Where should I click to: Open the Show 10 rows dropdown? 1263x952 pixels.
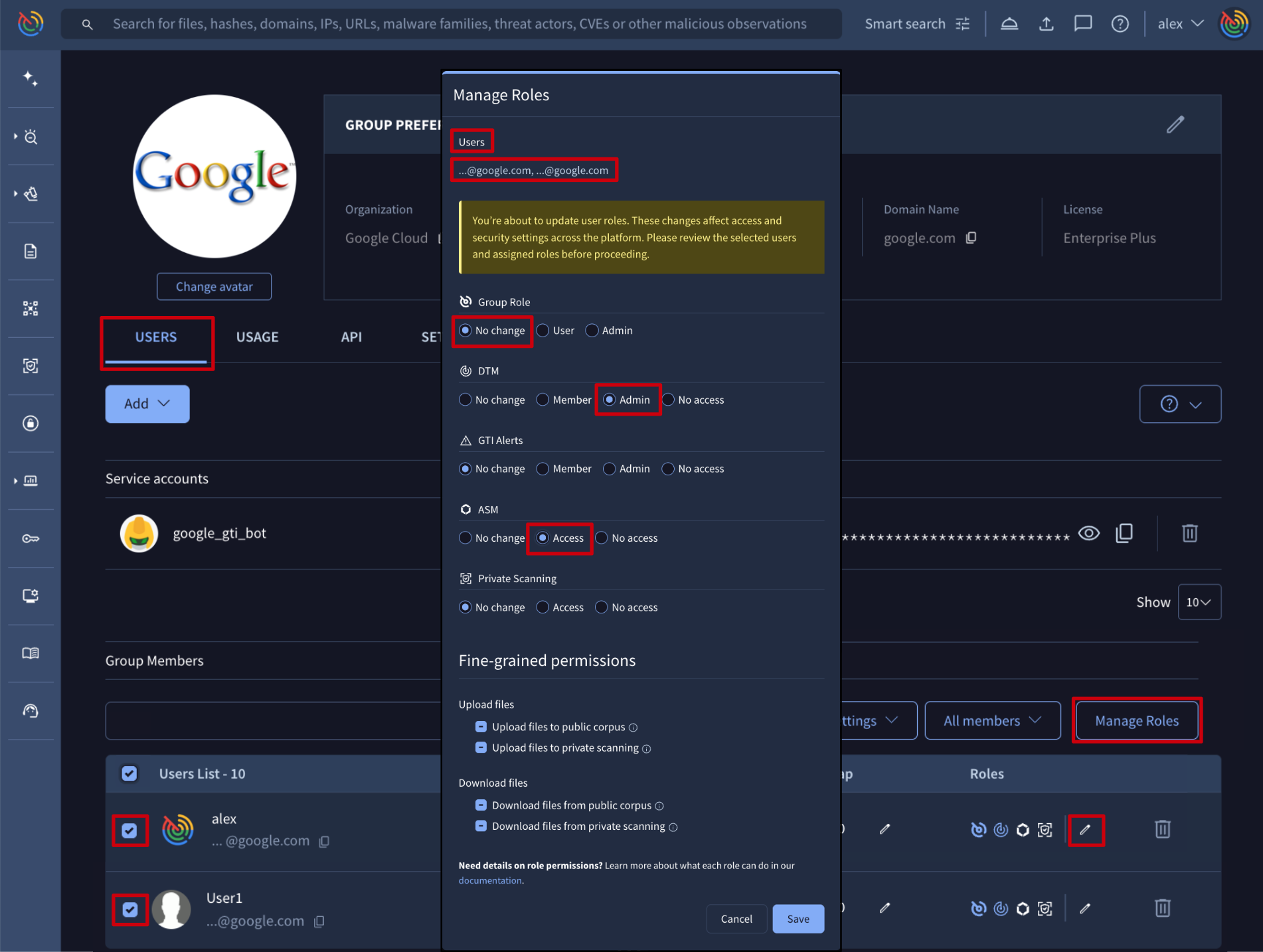[x=1199, y=602]
